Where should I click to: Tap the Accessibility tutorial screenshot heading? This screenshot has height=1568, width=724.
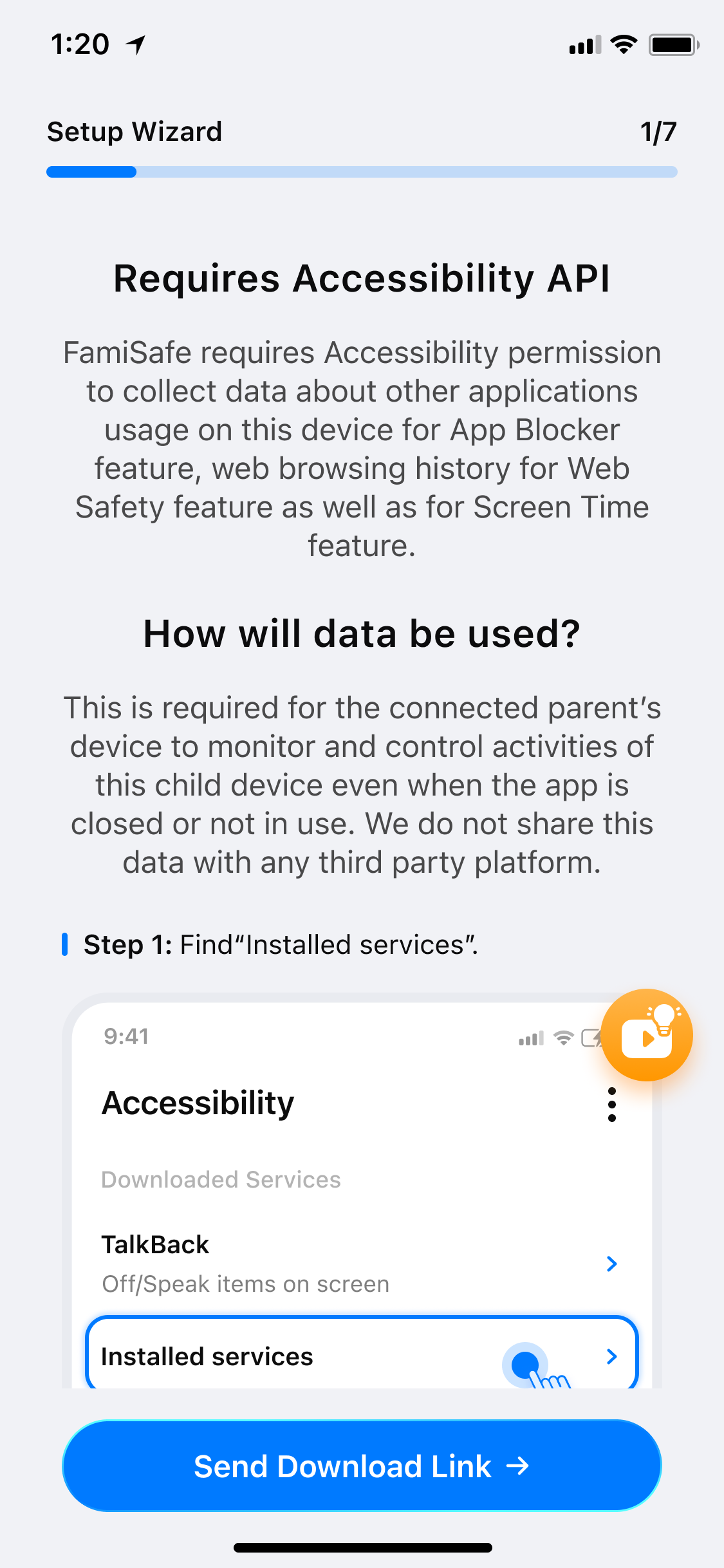pyautogui.click(x=198, y=1103)
